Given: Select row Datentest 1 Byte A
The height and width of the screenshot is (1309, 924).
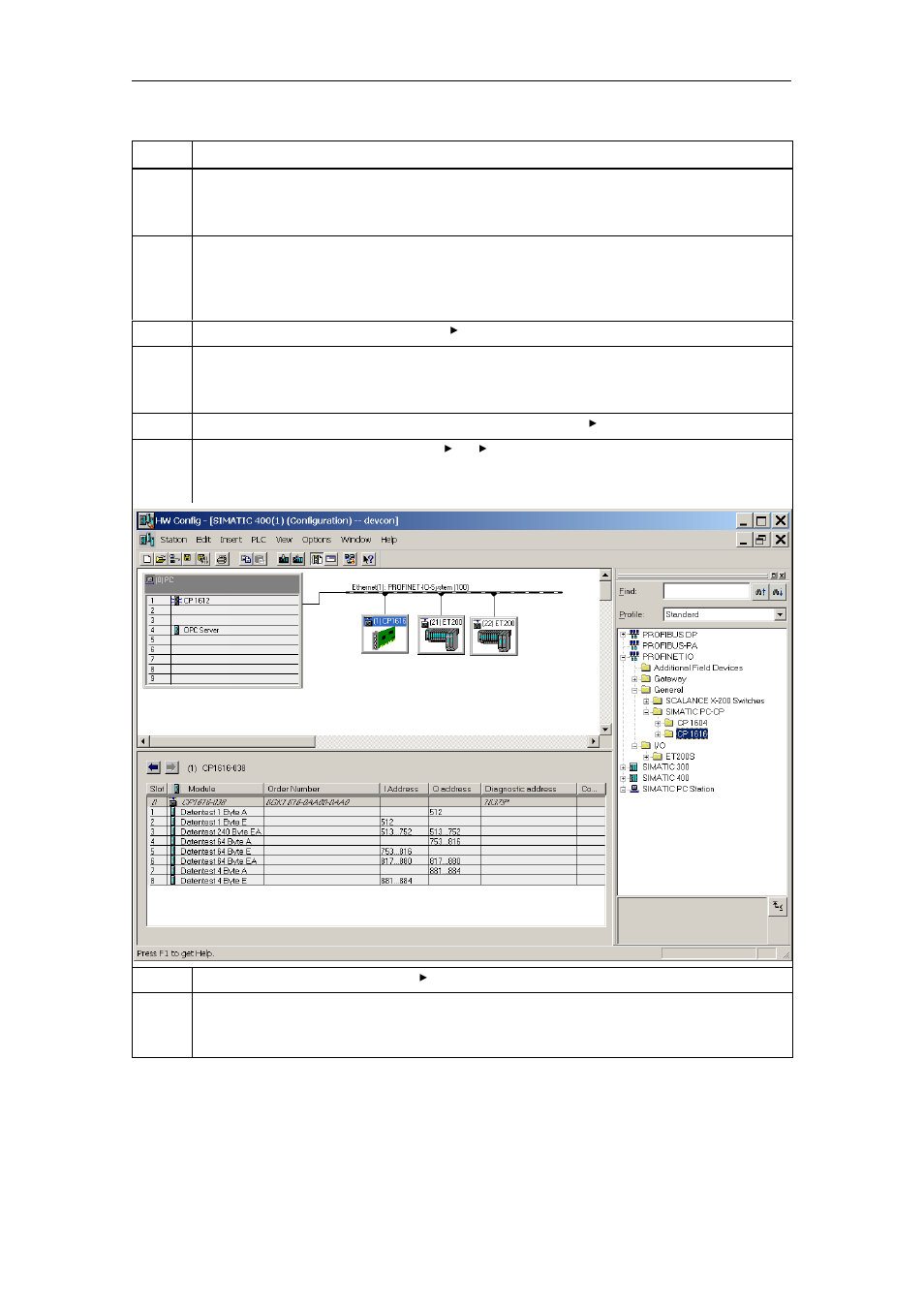Looking at the screenshot, I should coord(376,812).
